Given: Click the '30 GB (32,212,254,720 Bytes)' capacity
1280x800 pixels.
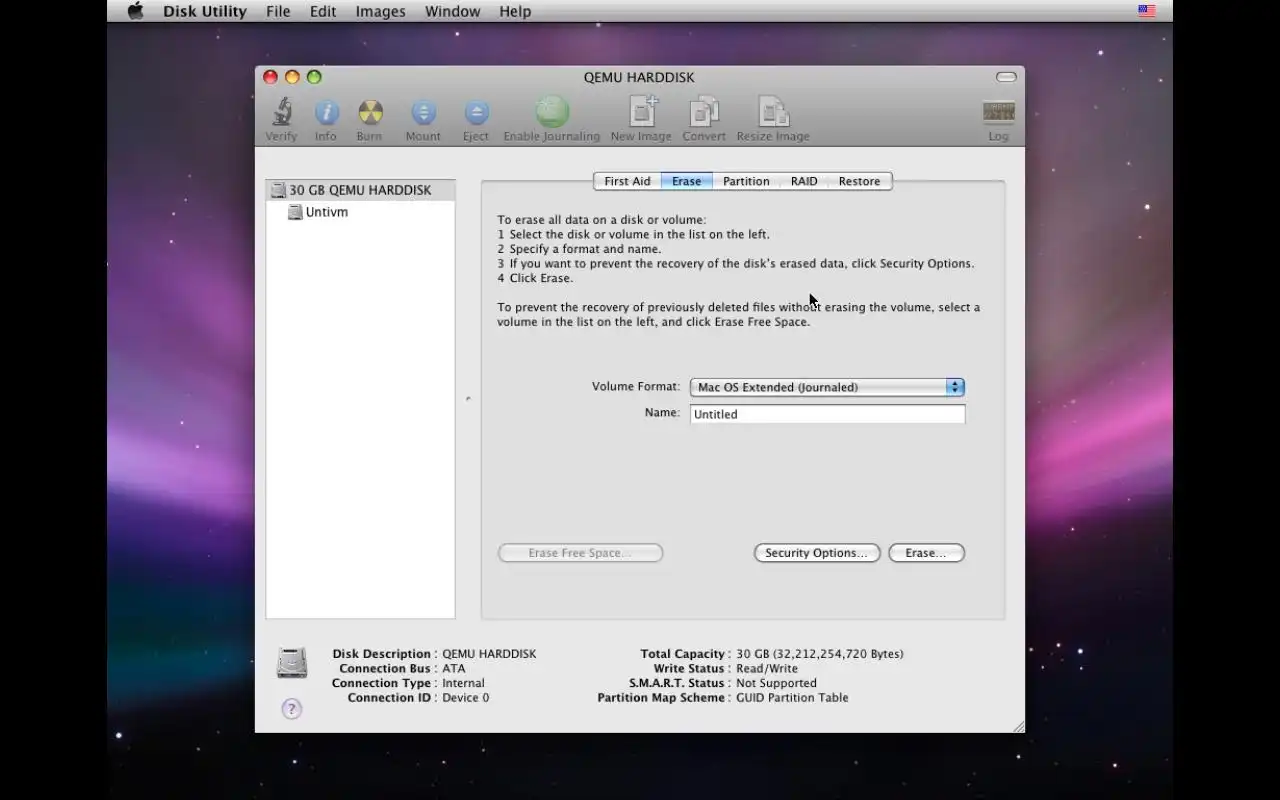Looking at the screenshot, I should [x=820, y=654].
